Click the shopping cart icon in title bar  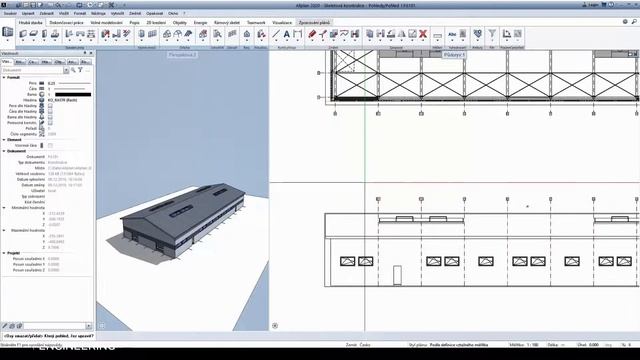click(x=604, y=5)
